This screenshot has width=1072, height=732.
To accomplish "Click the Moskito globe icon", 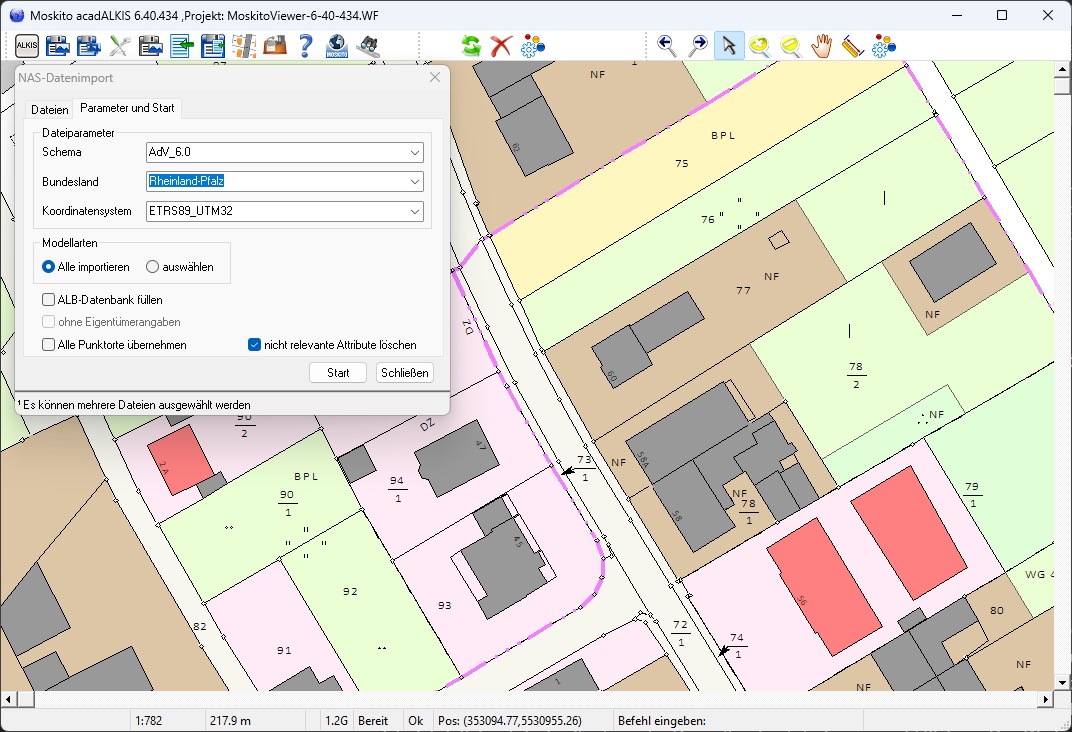I will [x=337, y=45].
